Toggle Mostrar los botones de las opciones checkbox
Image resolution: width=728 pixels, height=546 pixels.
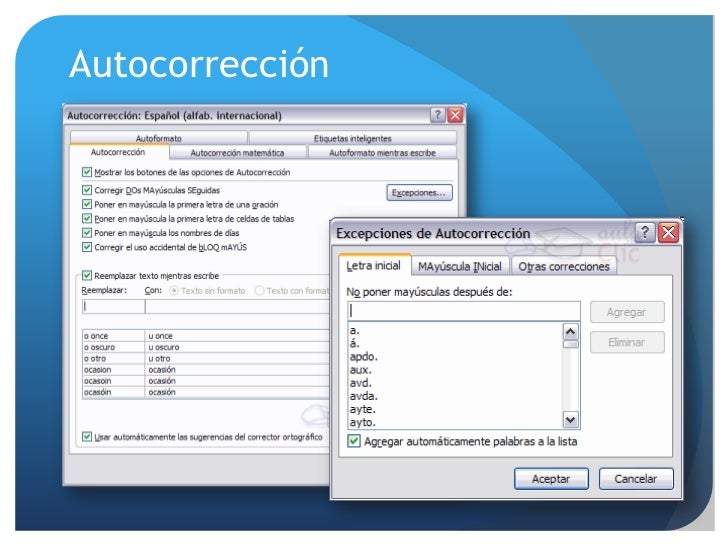pos(87,172)
